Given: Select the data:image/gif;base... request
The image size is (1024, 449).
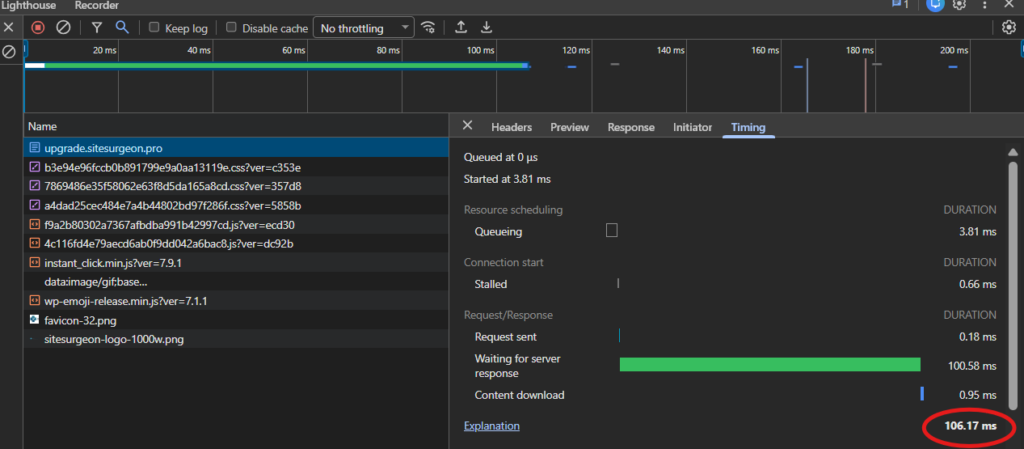Looking at the screenshot, I should pos(236,282).
